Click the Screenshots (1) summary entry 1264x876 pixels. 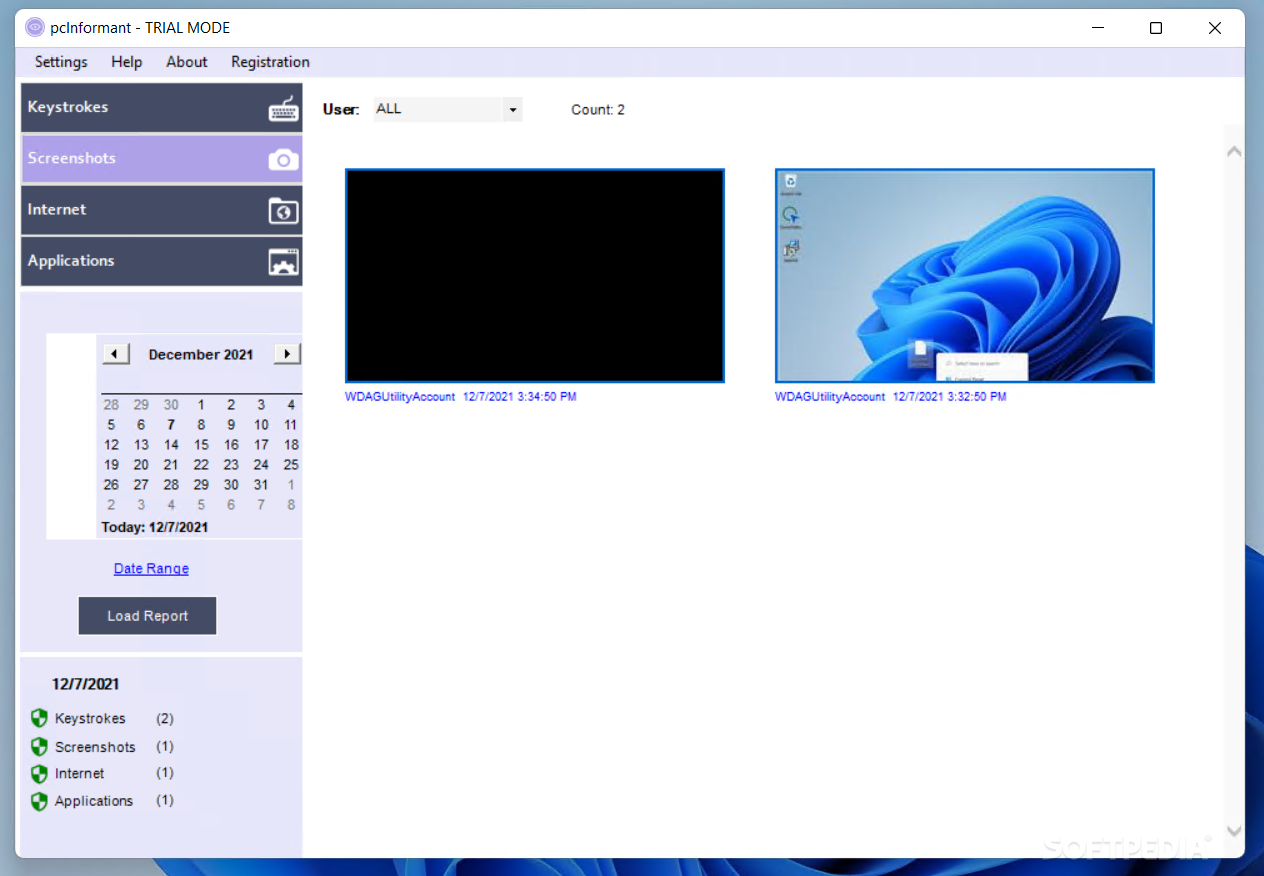point(114,746)
